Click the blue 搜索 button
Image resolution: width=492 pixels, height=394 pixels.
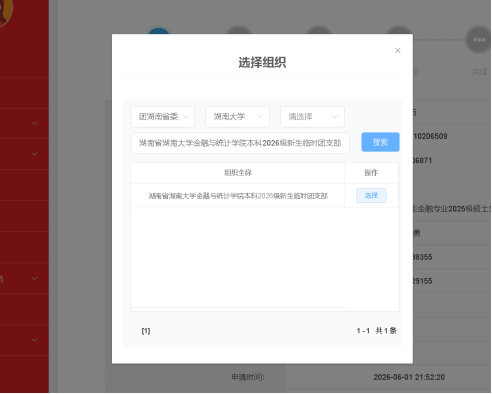[x=380, y=142]
